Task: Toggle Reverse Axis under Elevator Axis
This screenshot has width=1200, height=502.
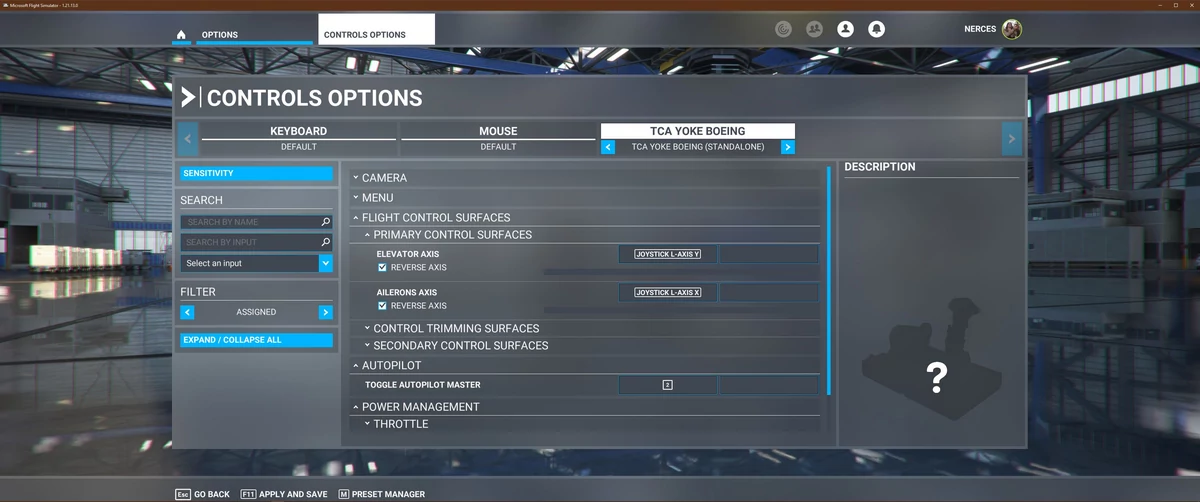Action: click(383, 268)
